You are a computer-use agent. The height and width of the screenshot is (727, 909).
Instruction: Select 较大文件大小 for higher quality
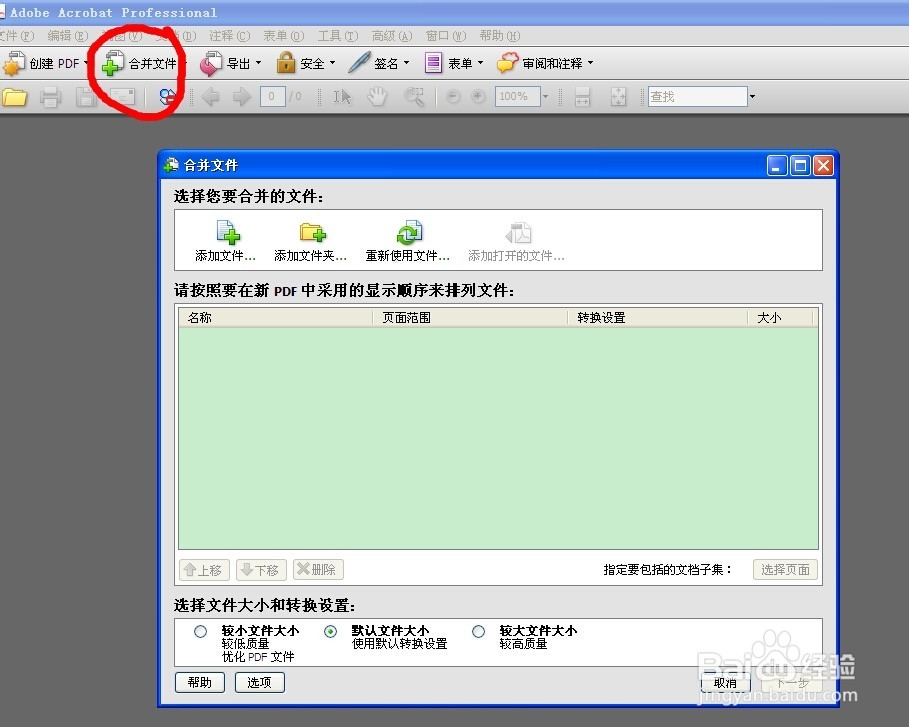pyautogui.click(x=479, y=631)
